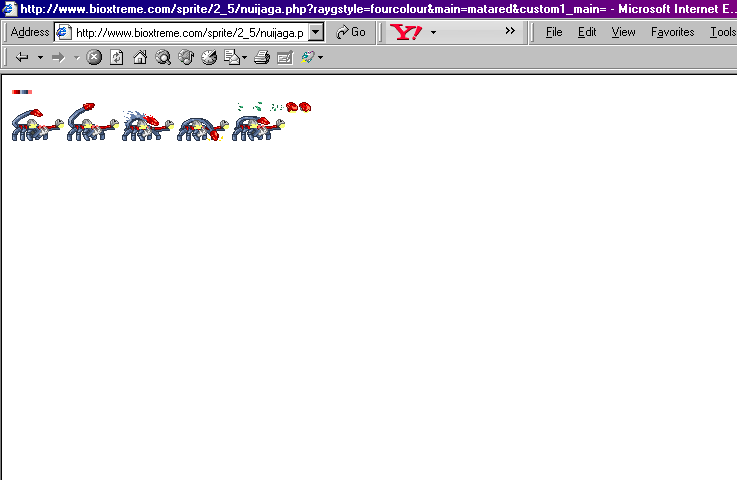Expand the toolbar overflow chevron
737x480 pixels.
click(510, 31)
